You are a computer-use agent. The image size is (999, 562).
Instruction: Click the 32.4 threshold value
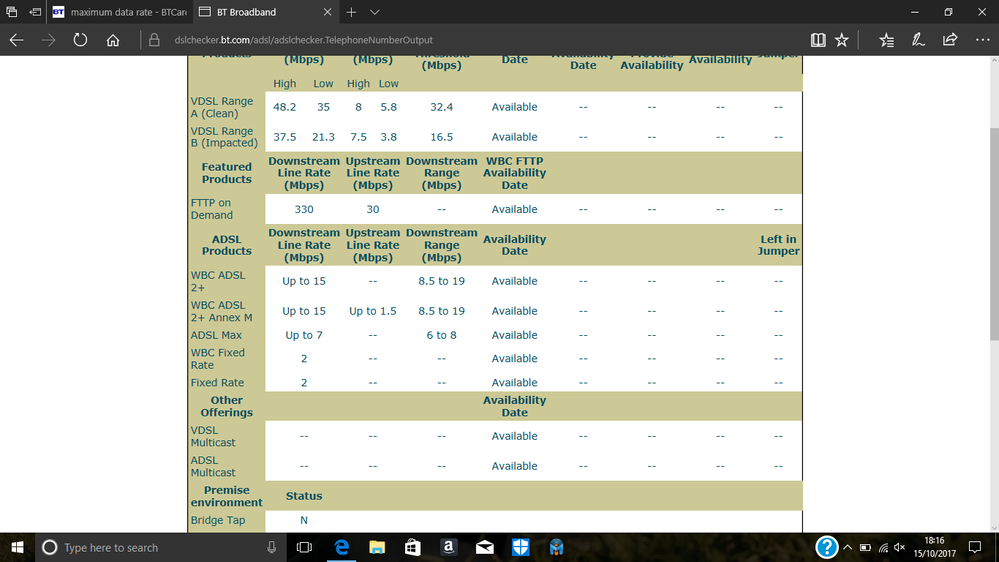tap(442, 107)
